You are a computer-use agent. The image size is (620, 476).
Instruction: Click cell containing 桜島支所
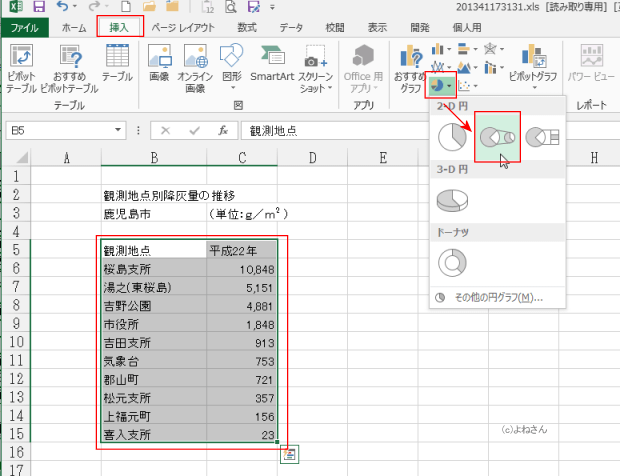tap(154, 269)
